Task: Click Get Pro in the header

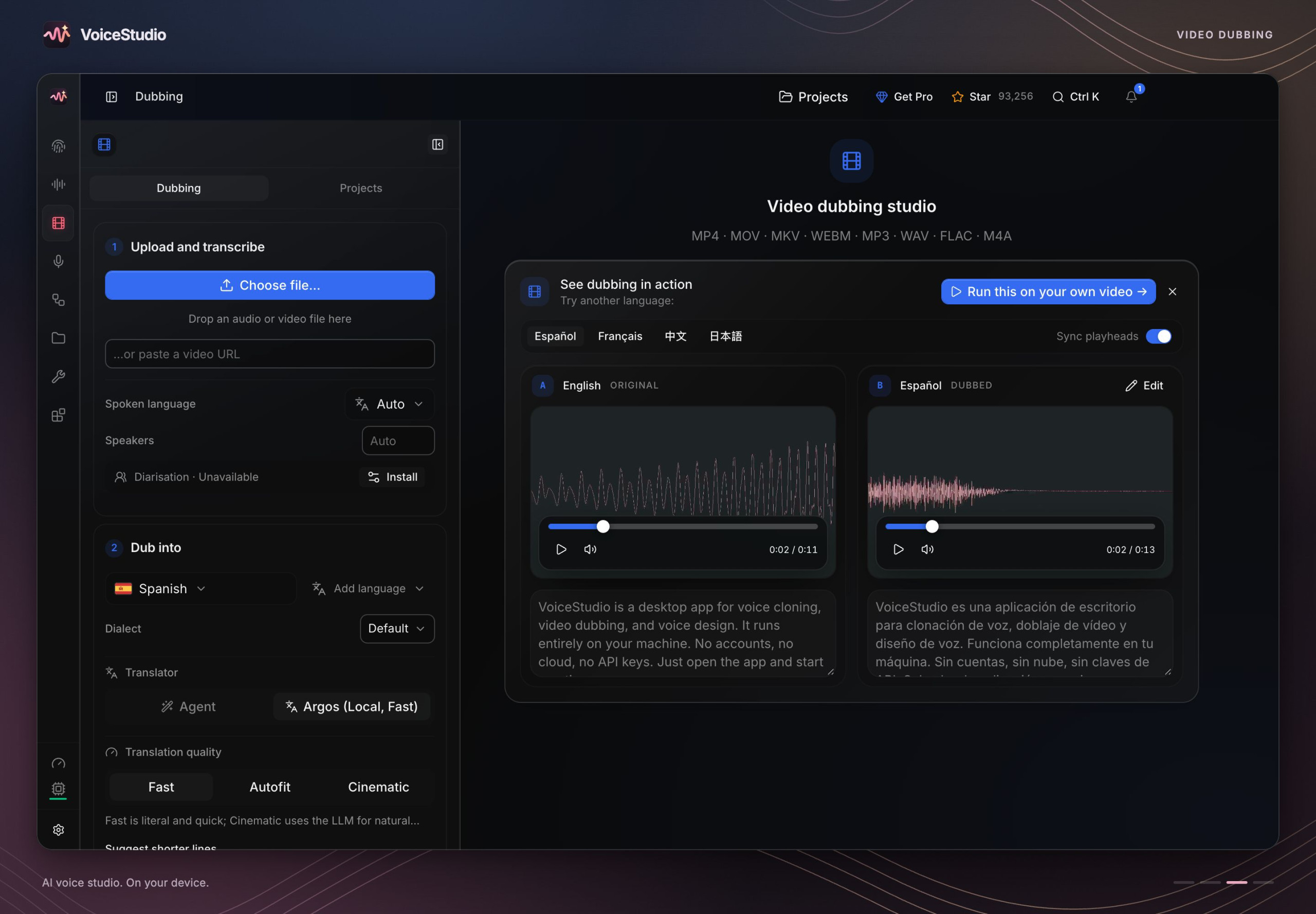Action: point(904,97)
